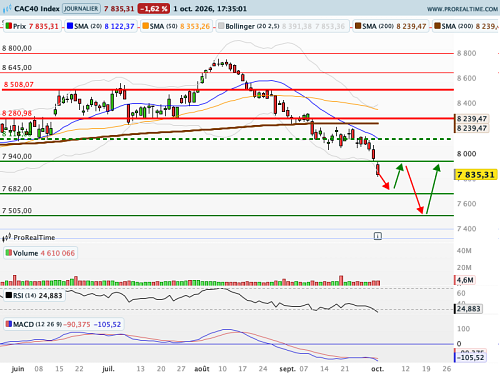Click the 4,6M volume axis tag

coord(465,280)
